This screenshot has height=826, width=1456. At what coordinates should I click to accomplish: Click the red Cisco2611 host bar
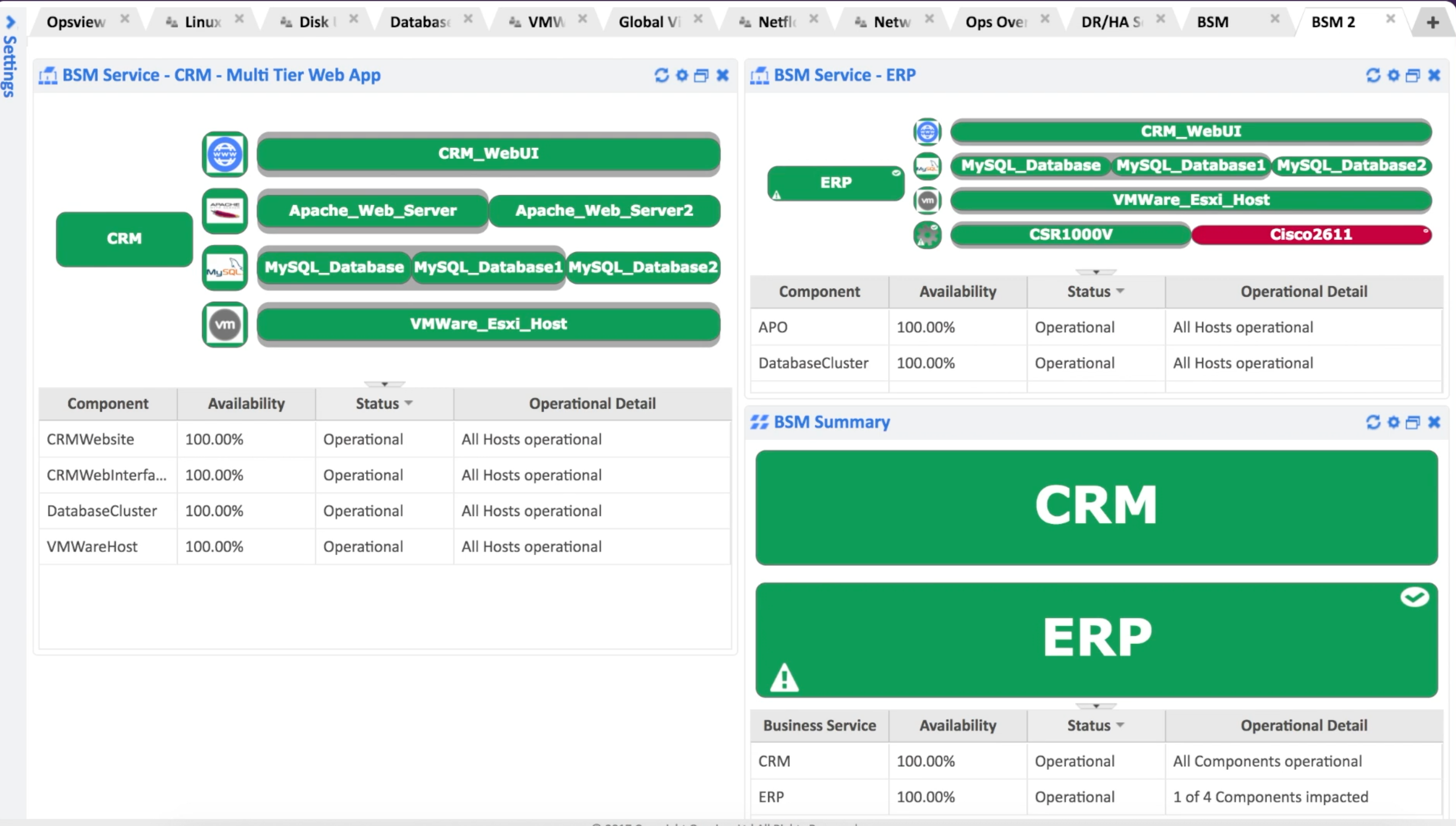(x=1310, y=234)
